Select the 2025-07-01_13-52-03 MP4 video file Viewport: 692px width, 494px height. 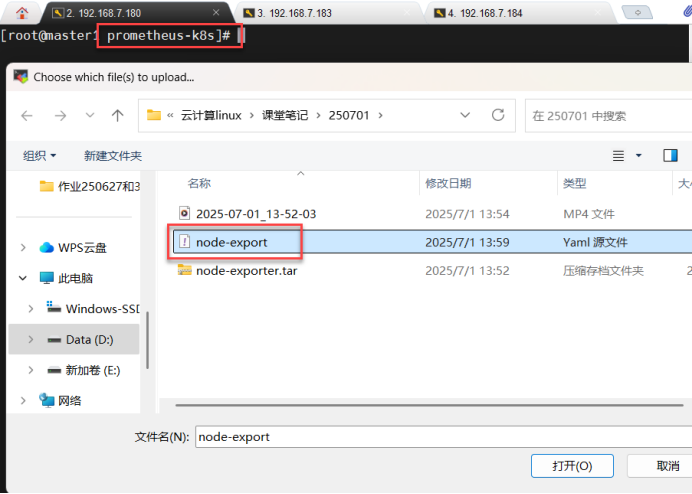(x=255, y=214)
